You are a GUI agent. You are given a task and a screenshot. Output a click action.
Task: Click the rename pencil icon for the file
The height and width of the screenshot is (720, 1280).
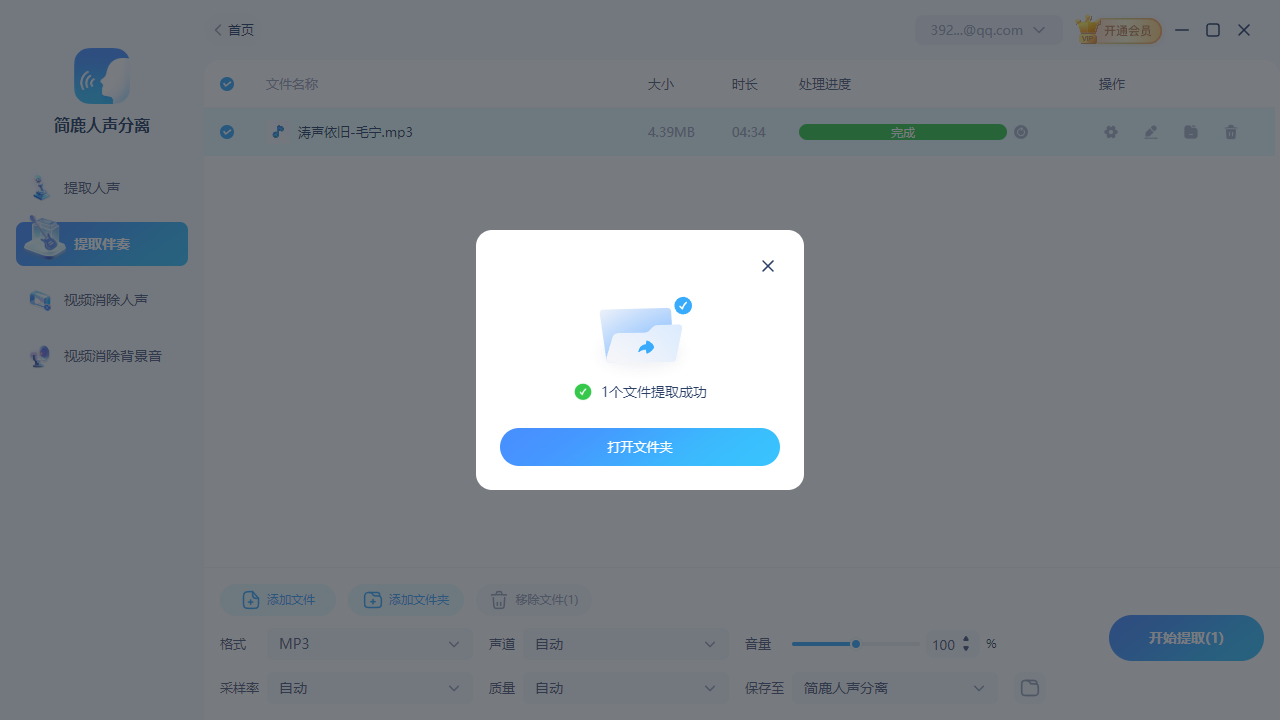coord(1150,131)
